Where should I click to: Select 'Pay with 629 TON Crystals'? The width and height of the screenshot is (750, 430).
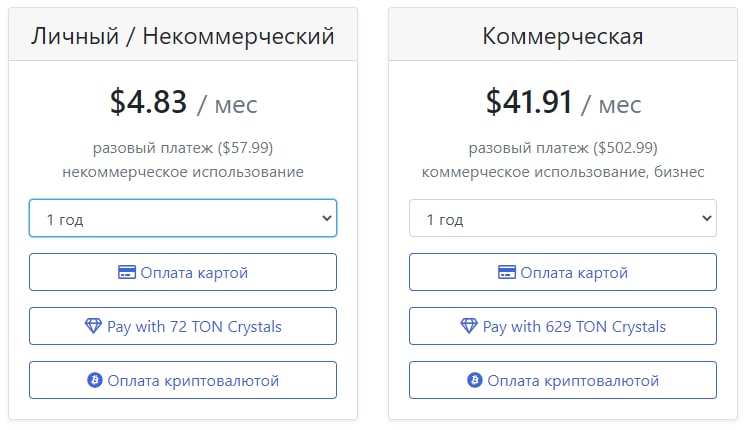(x=563, y=326)
